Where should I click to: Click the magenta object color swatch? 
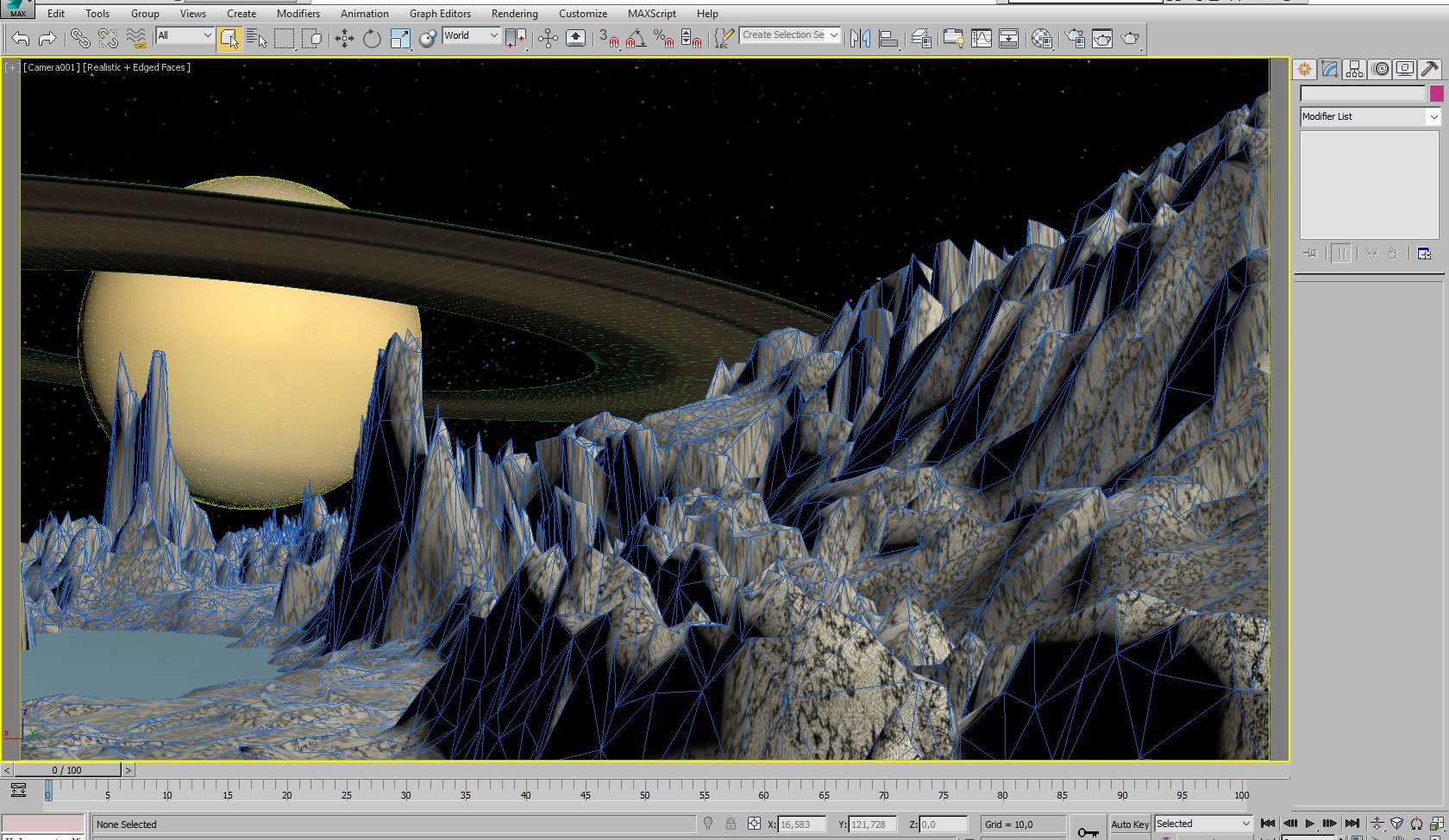coord(1436,93)
